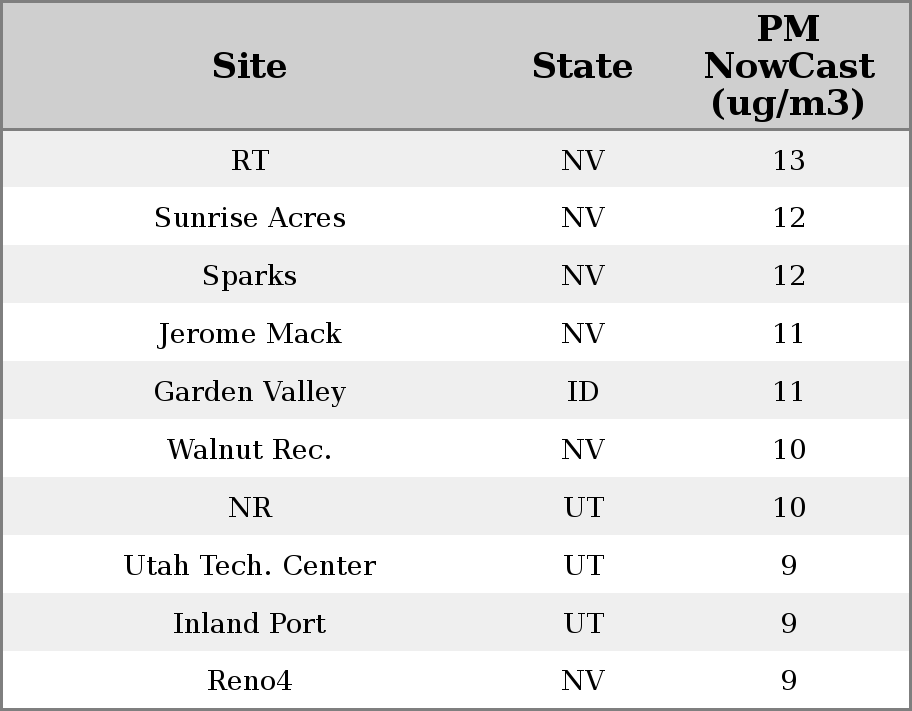912x711 pixels.
Task: Click the PM value 13 for RT
Action: pos(788,160)
